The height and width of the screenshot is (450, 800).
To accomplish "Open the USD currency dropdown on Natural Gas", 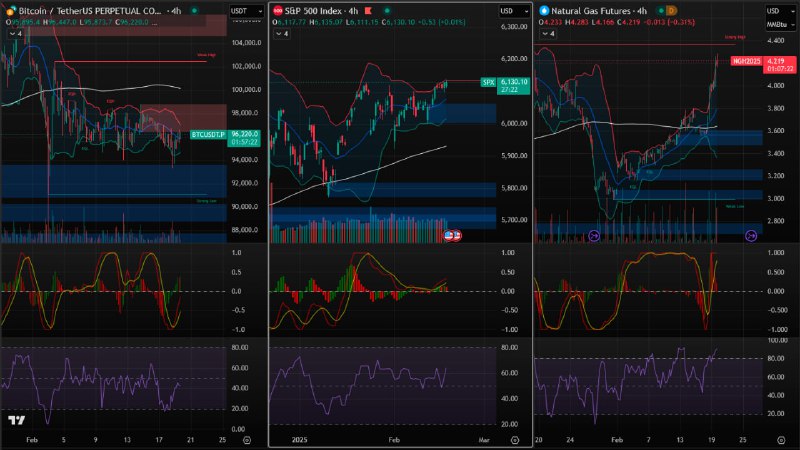I will [780, 11].
